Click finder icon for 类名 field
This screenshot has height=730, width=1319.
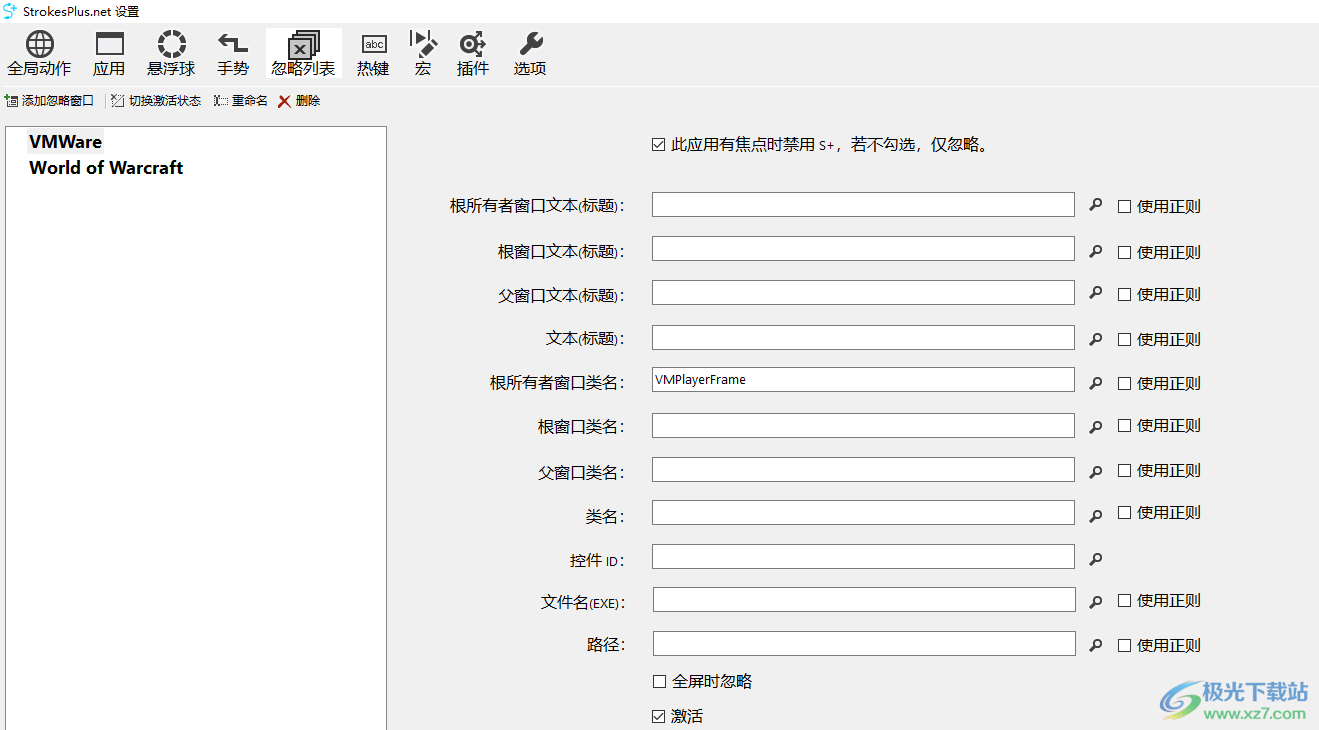pyautogui.click(x=1095, y=515)
